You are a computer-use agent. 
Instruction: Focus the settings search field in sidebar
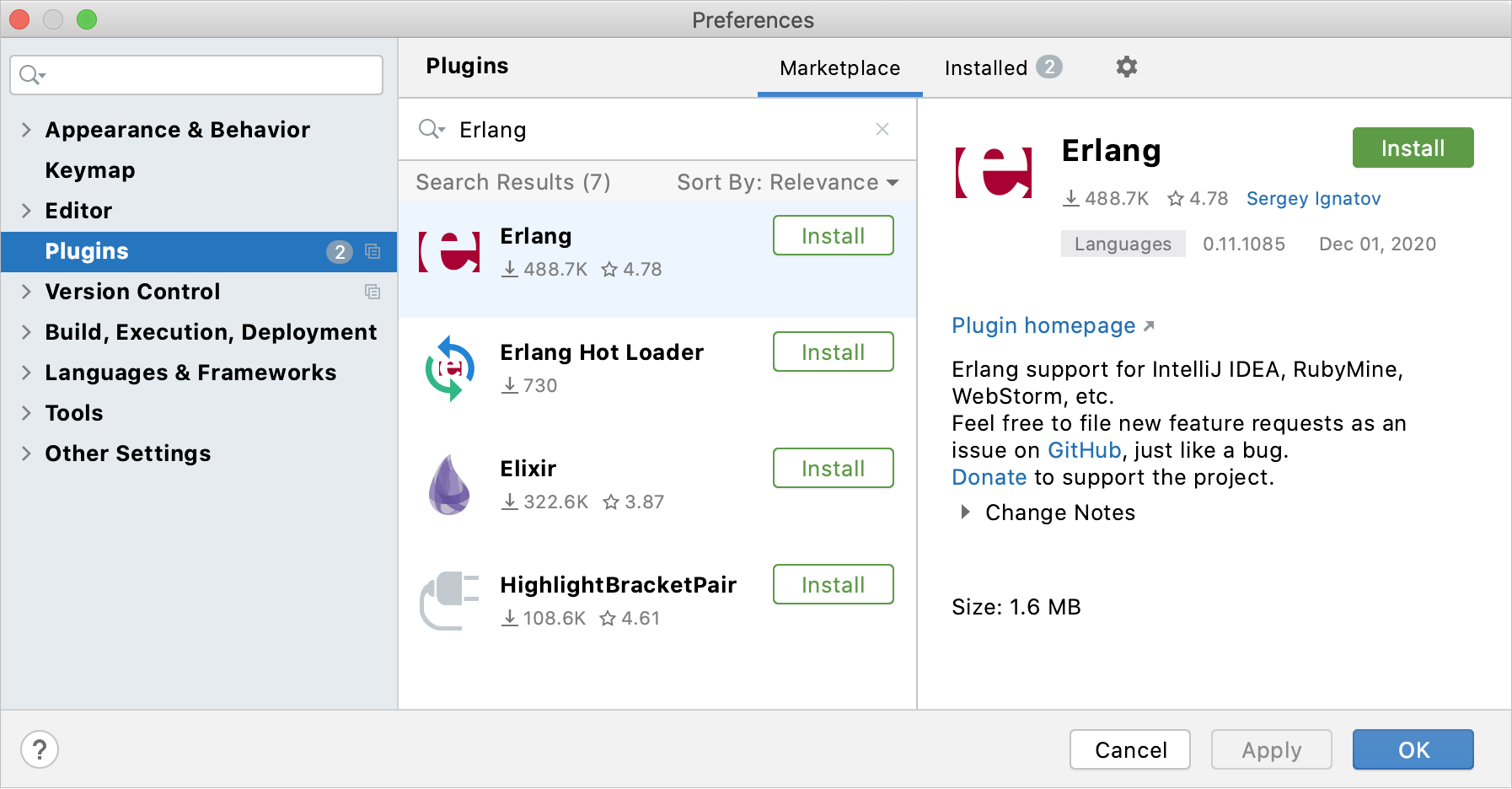pos(196,75)
